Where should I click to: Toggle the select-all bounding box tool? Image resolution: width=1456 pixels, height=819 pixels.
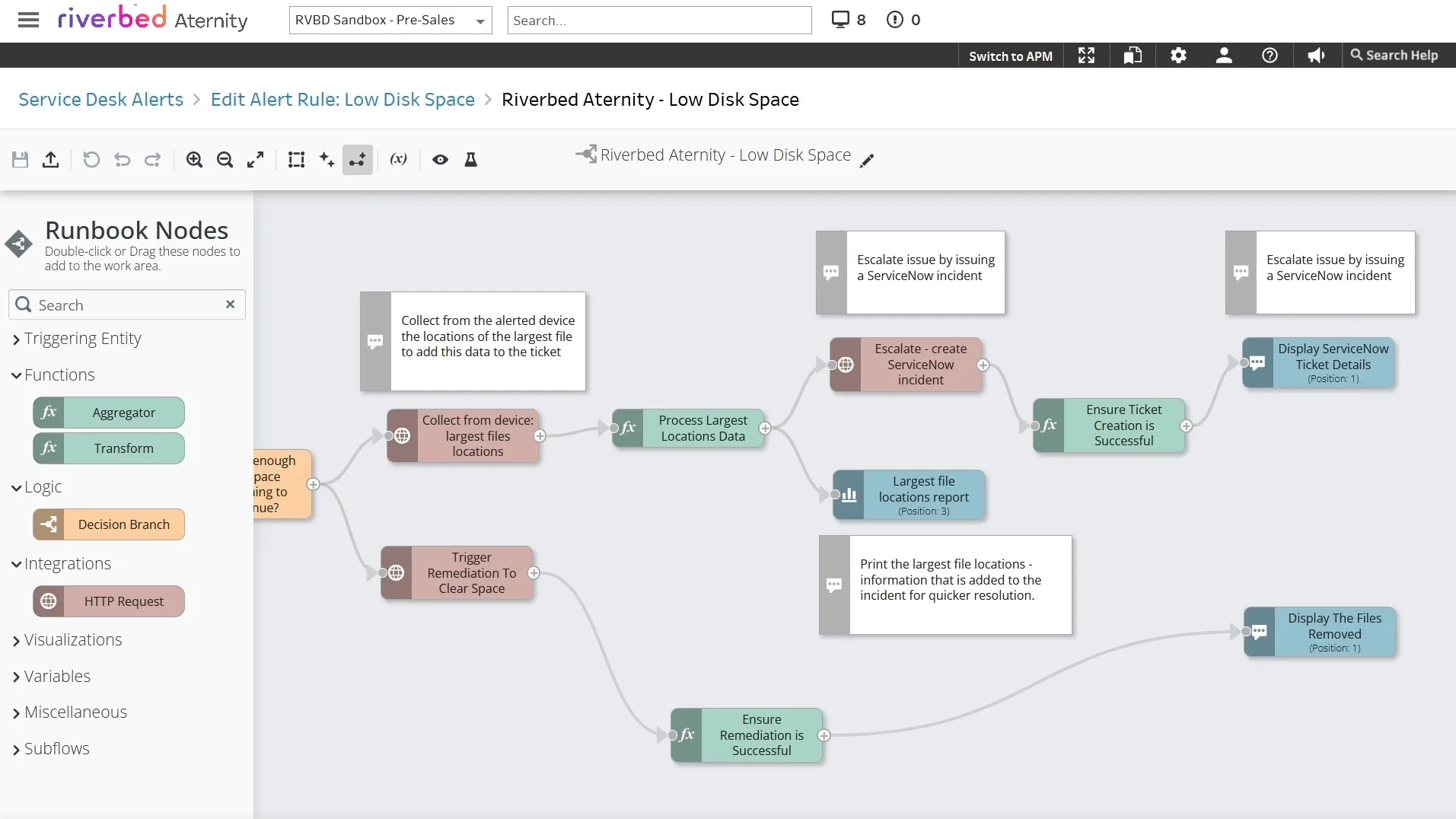tap(296, 159)
